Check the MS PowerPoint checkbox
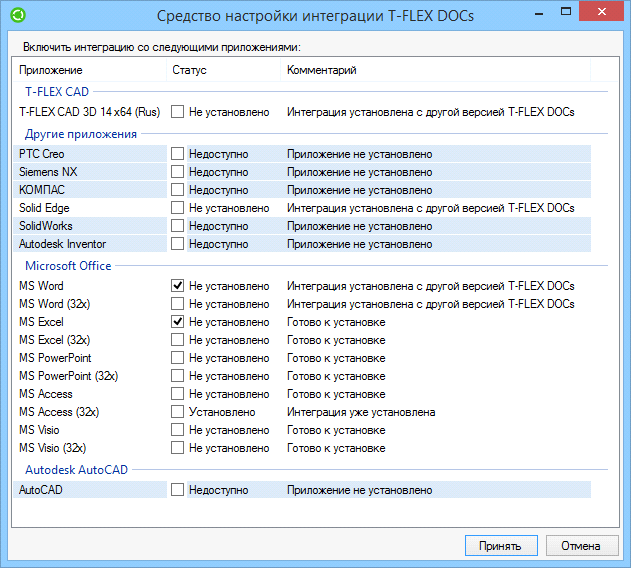Image resolution: width=631 pixels, height=568 pixels. 177,358
